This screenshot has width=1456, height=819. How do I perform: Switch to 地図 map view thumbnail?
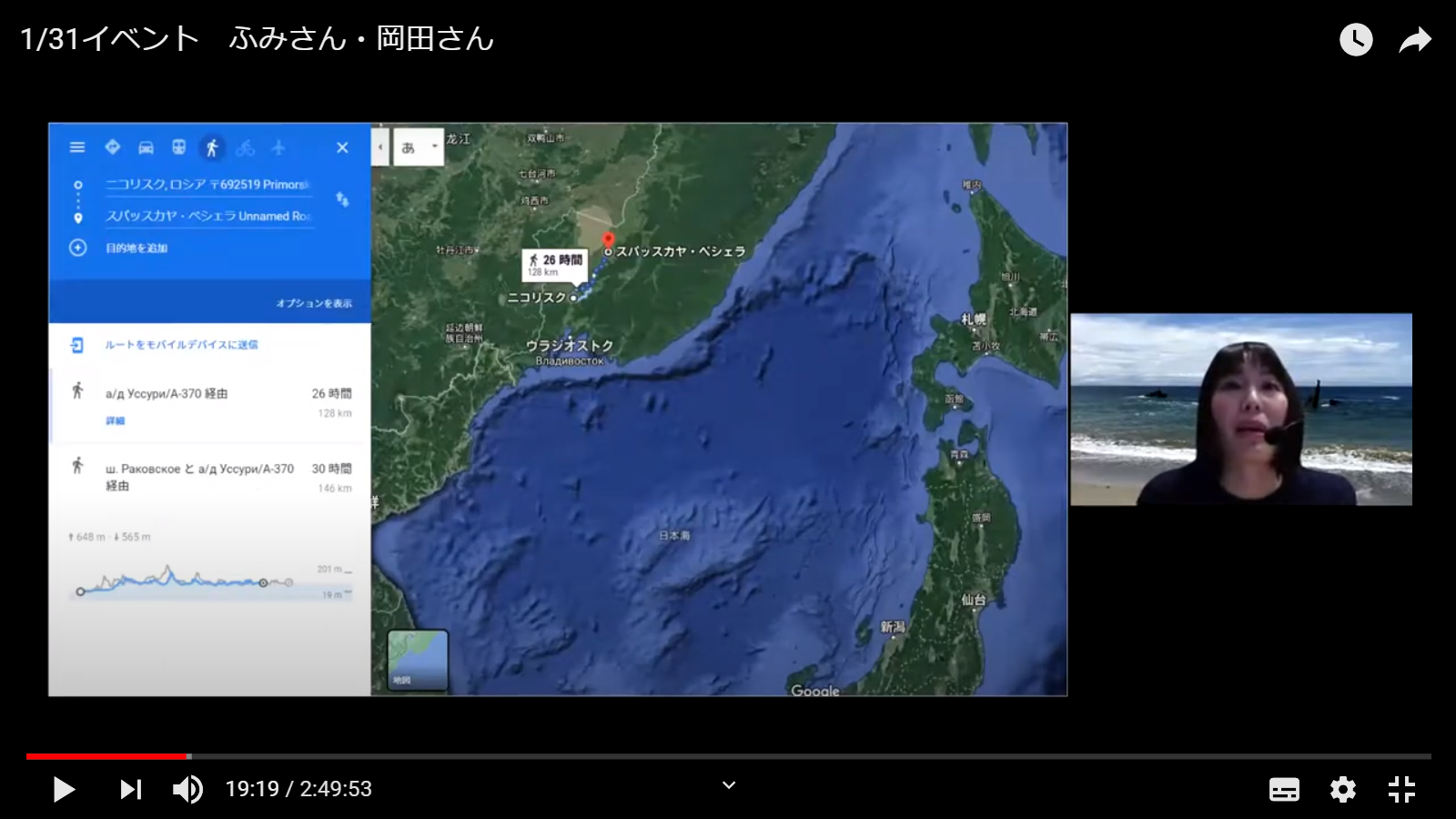418,660
